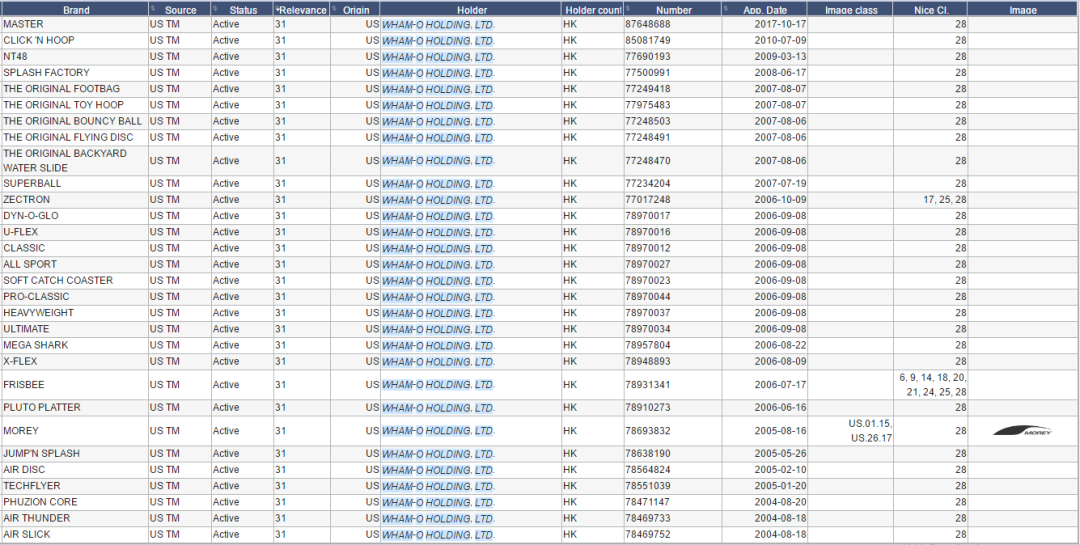Click the sort arrows icon beside App. Date header
This screenshot has height=545, width=1080.
pos(725,8)
